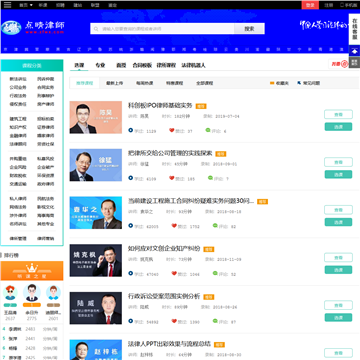360x360 pixels.
Task: Open the hamburger menu icon in top bar
Action: (x=7, y=5)
